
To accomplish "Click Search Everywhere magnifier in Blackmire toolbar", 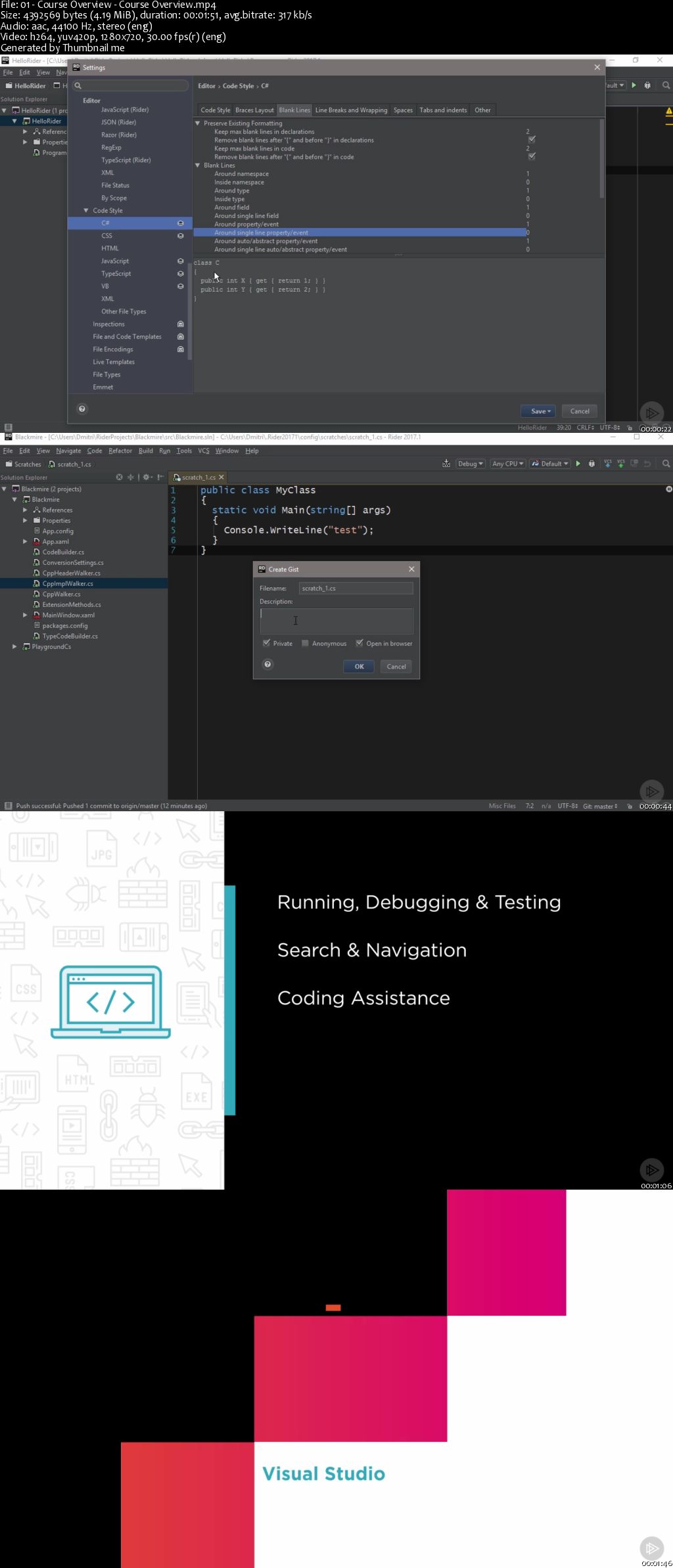I will click(666, 464).
